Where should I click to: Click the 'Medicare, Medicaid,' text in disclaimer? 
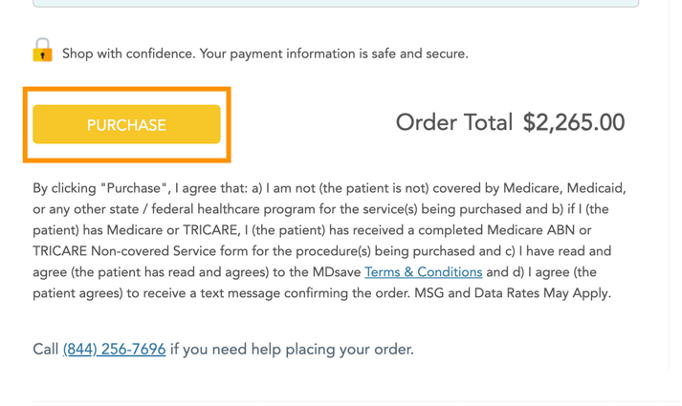565,188
